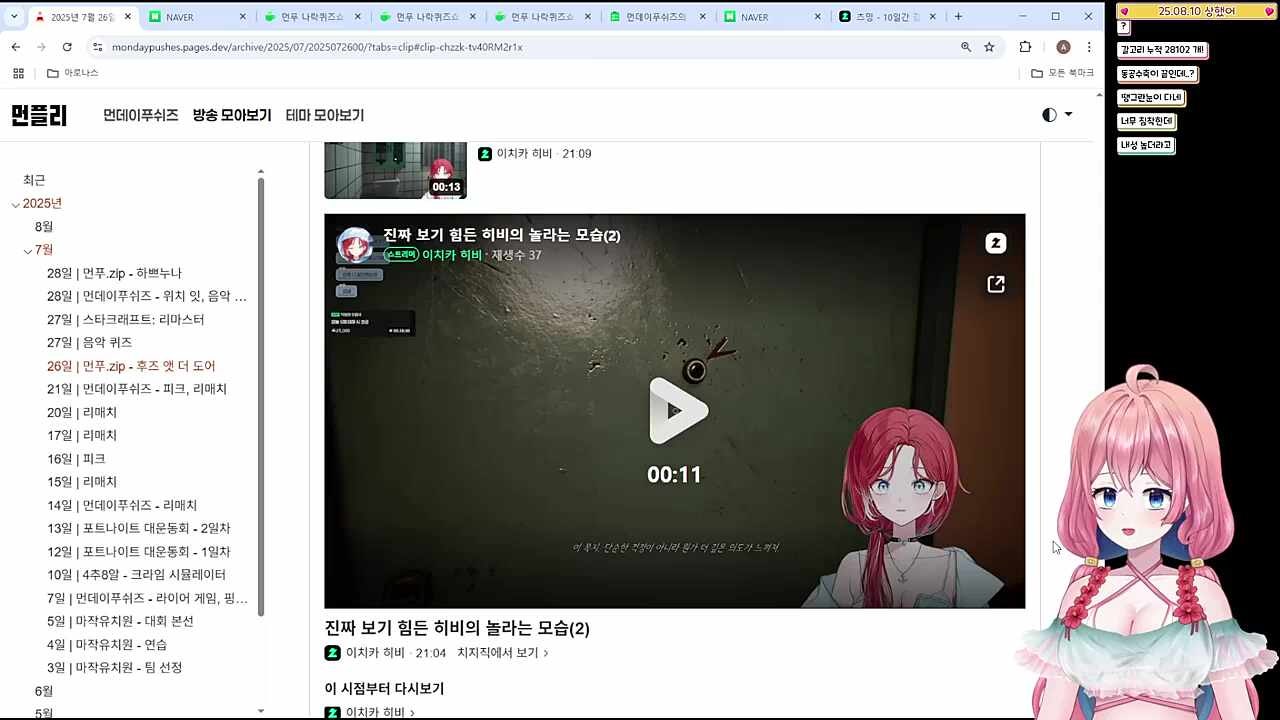This screenshot has width=1280, height=720.
Task: Open the Chrome profile avatar
Action: point(1063,47)
